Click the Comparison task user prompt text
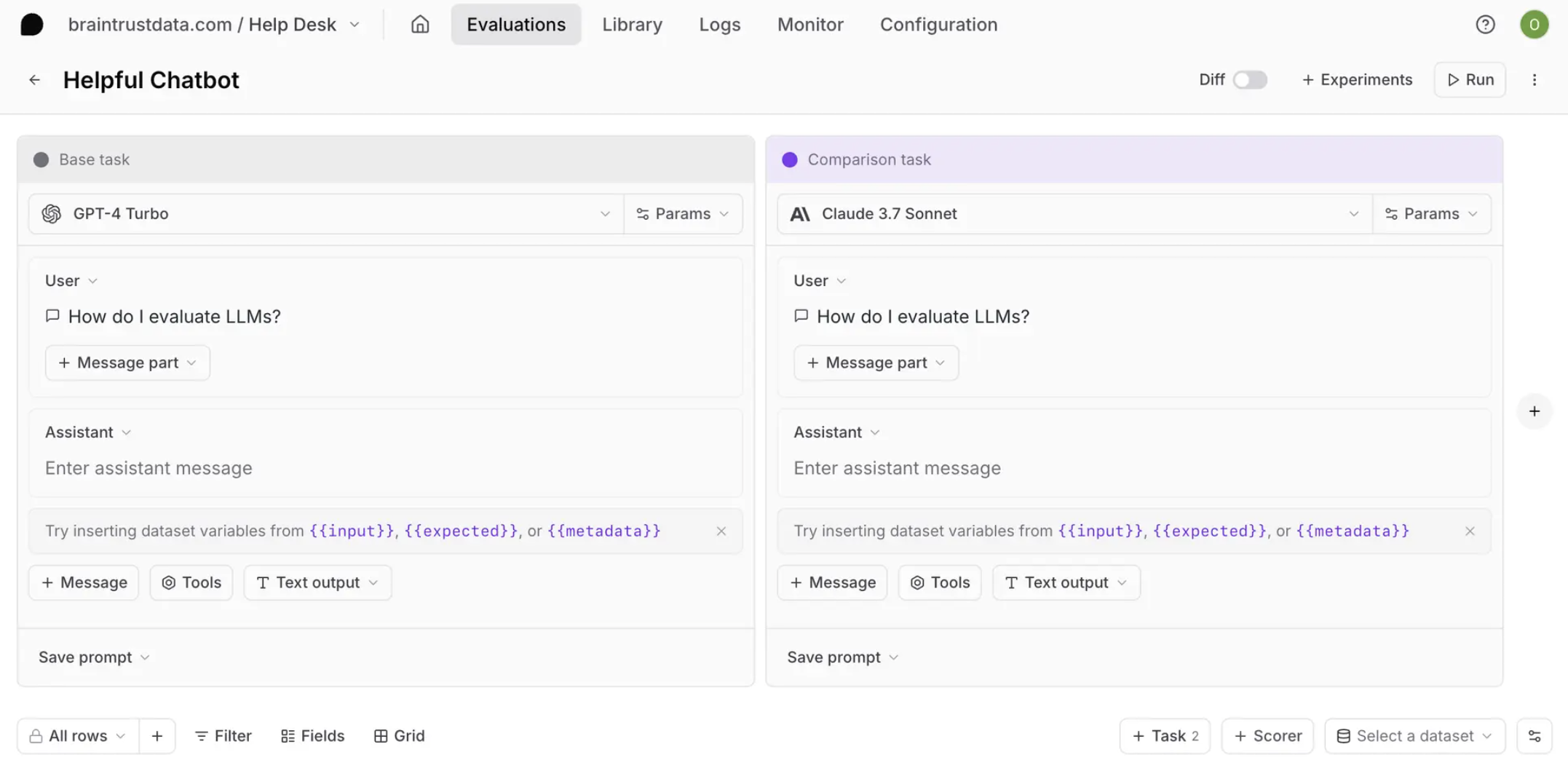The width and height of the screenshot is (1568, 776). click(923, 317)
